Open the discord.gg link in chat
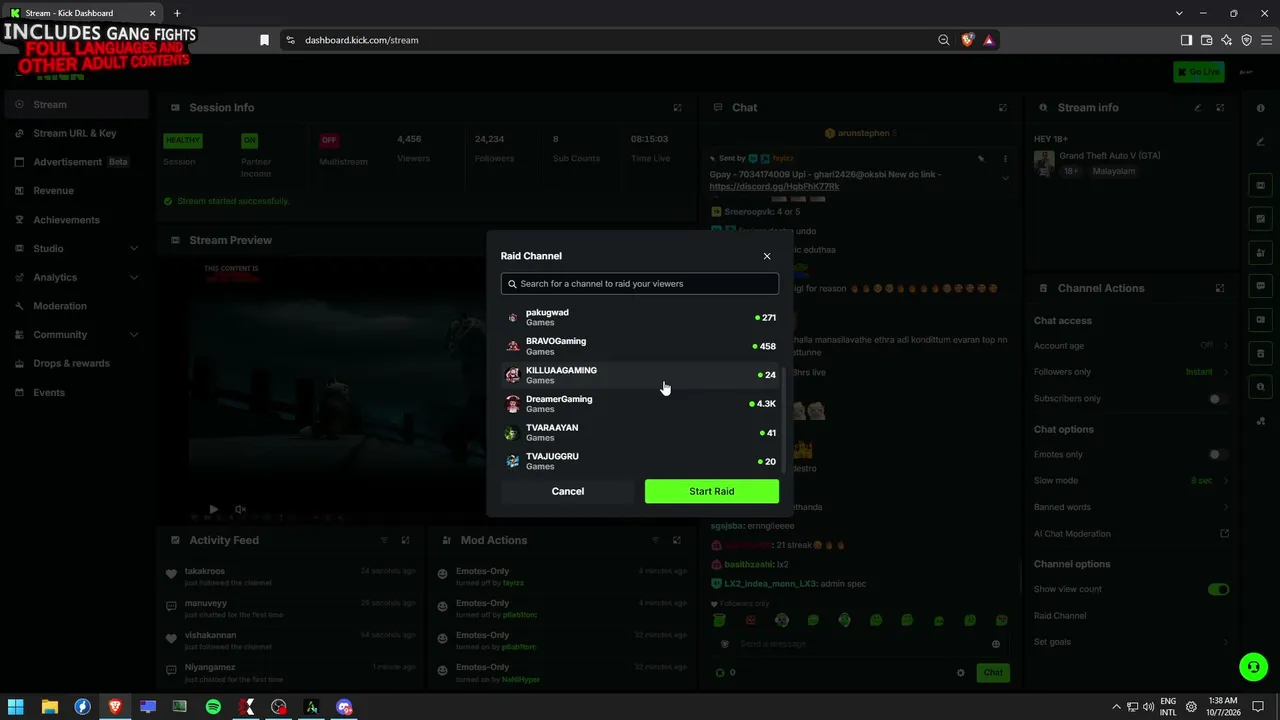The height and width of the screenshot is (720, 1280). 774,187
